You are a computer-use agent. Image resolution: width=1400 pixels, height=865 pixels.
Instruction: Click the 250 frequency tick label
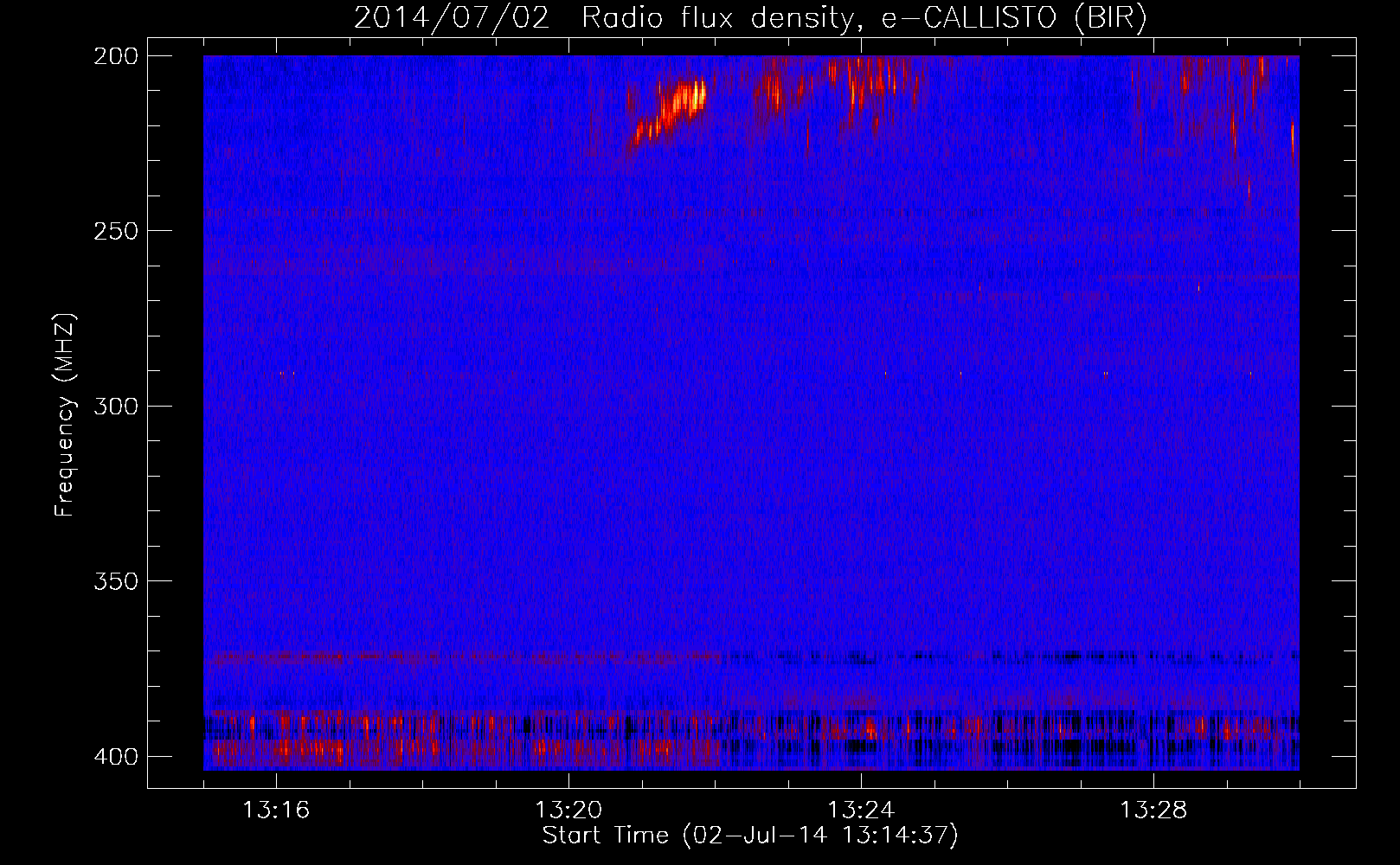pyautogui.click(x=115, y=231)
